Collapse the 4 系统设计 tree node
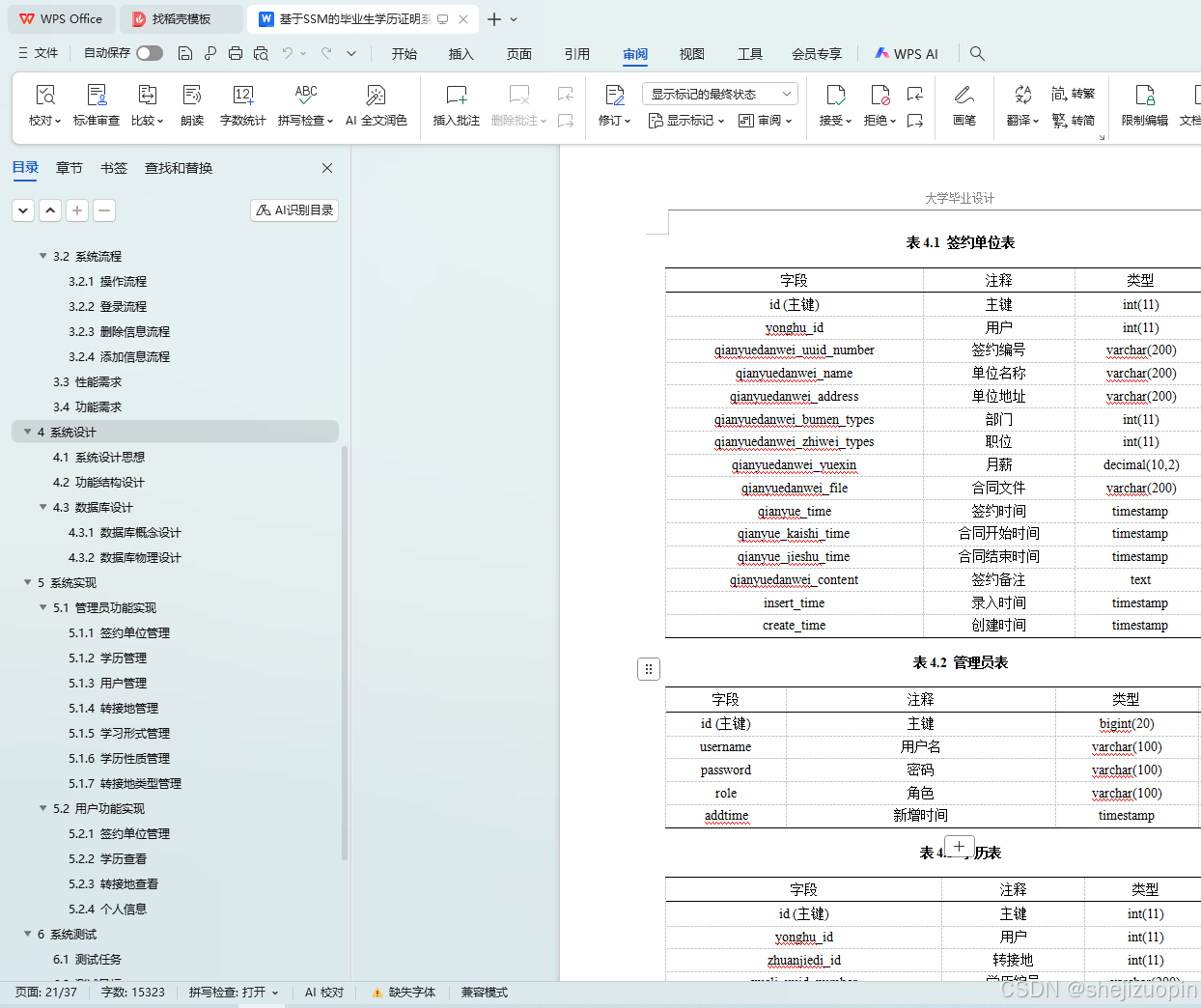 pyautogui.click(x=27, y=432)
